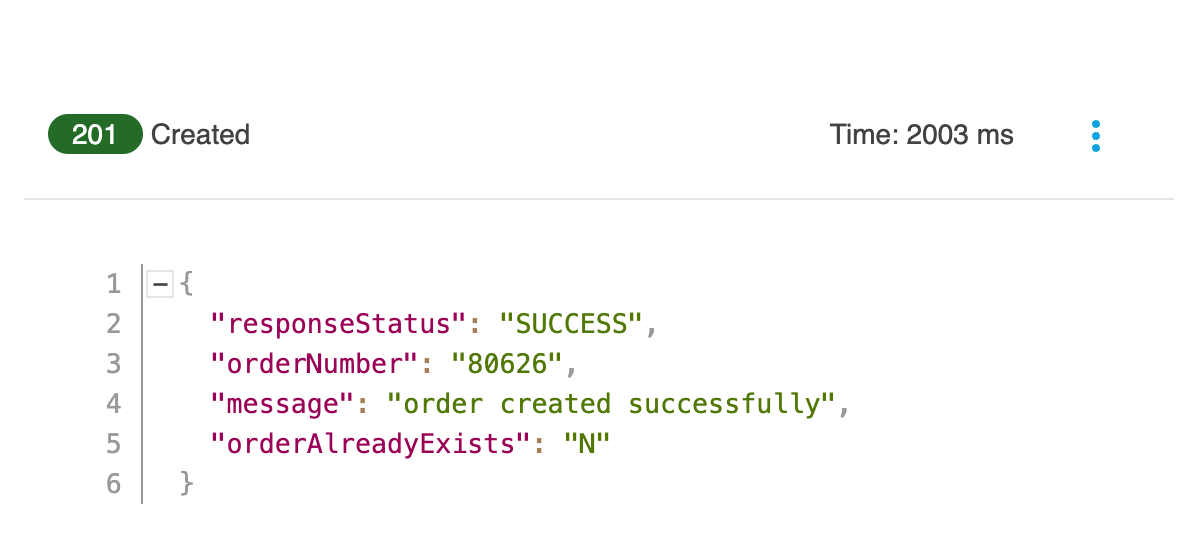Click the "order created successfully" value text
Image resolution: width=1182 pixels, height=552 pixels.
click(612, 405)
